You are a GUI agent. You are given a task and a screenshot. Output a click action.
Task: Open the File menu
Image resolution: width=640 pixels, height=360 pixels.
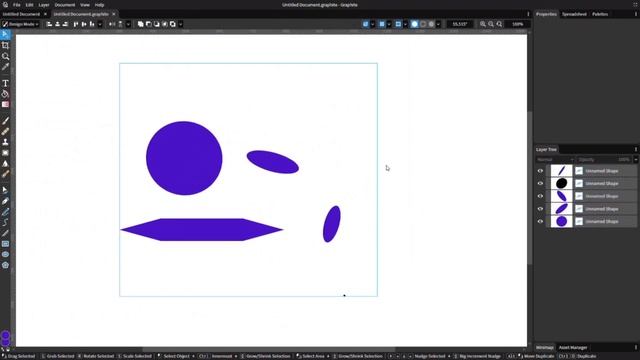pos(17,5)
